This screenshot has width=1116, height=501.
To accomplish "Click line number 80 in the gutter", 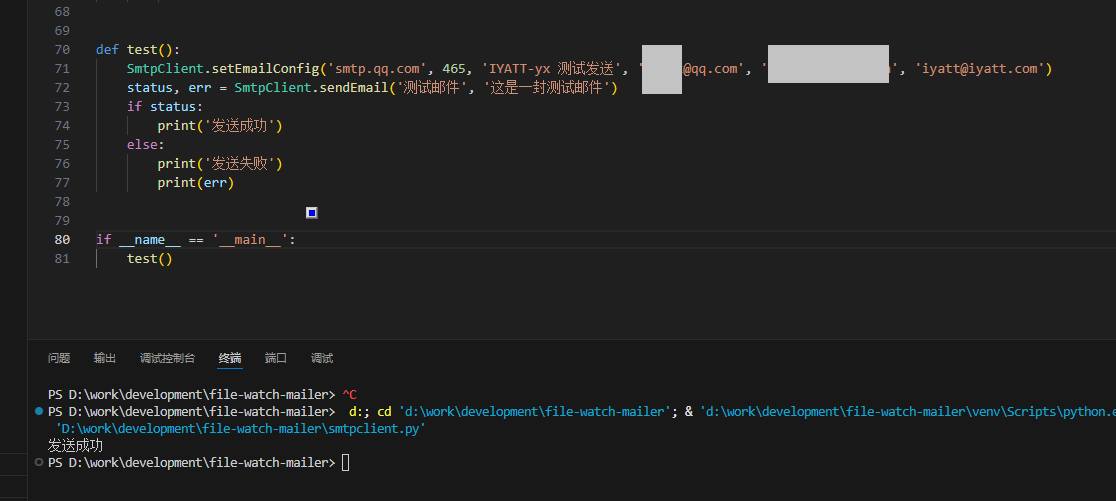I will tap(62, 240).
